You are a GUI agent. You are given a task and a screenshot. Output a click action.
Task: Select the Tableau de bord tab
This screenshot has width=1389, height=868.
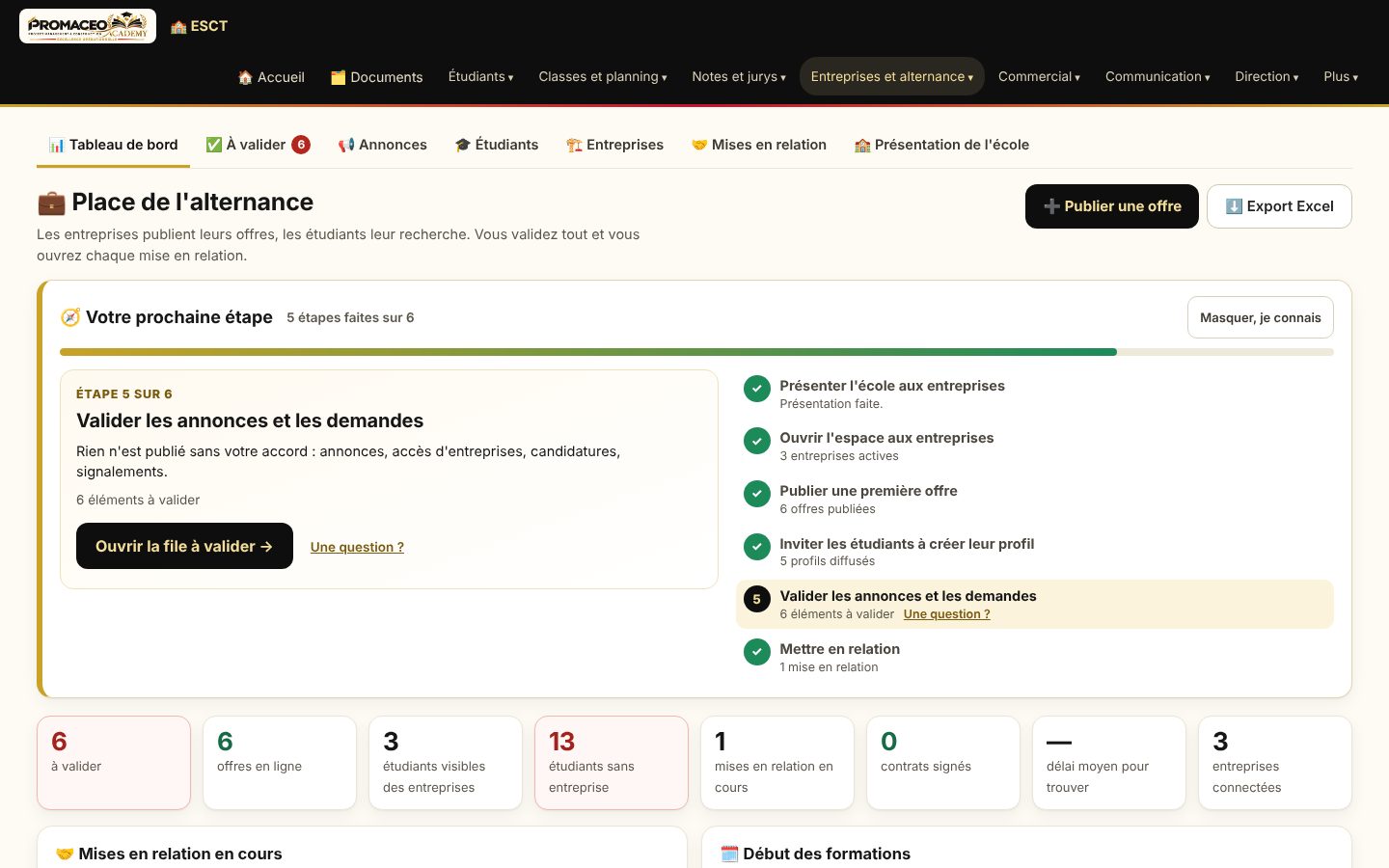pyautogui.click(x=113, y=145)
